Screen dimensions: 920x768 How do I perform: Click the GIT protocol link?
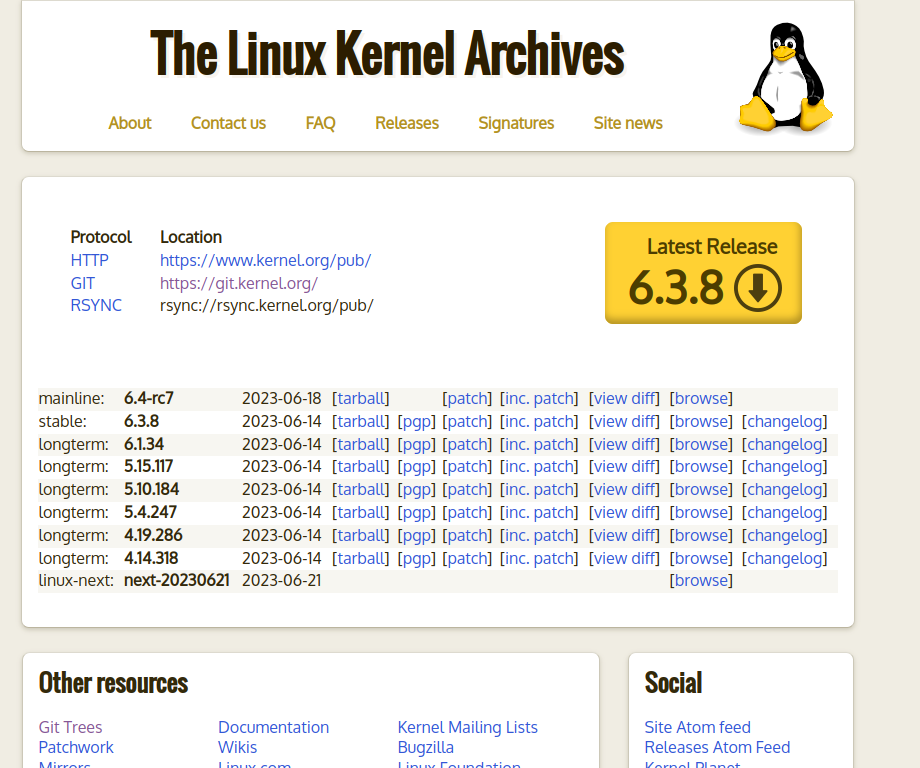coord(82,283)
